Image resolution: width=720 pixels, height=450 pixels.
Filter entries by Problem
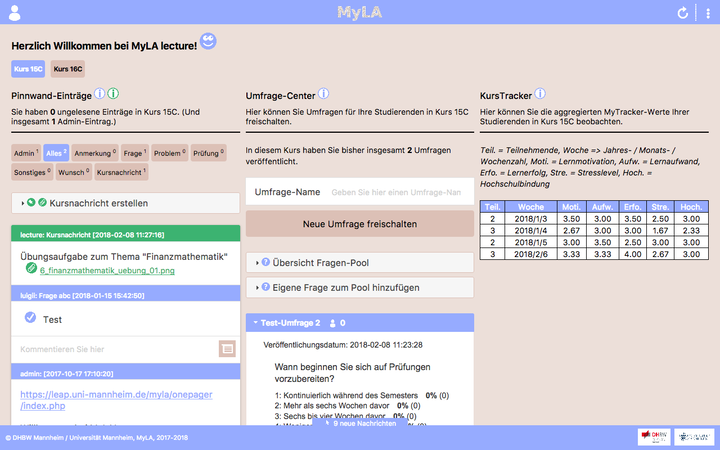click(x=169, y=153)
